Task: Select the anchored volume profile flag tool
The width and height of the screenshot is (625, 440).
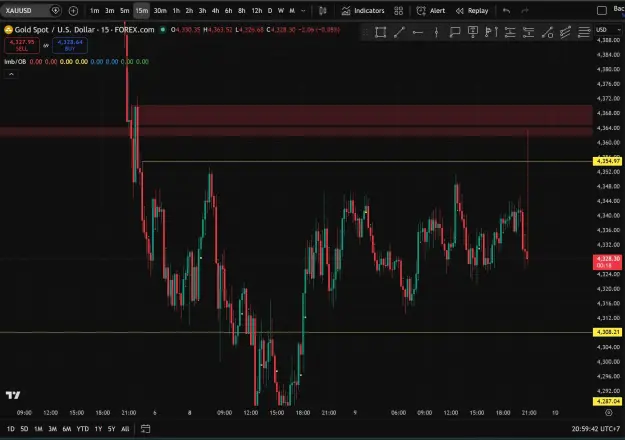Action: click(x=491, y=32)
